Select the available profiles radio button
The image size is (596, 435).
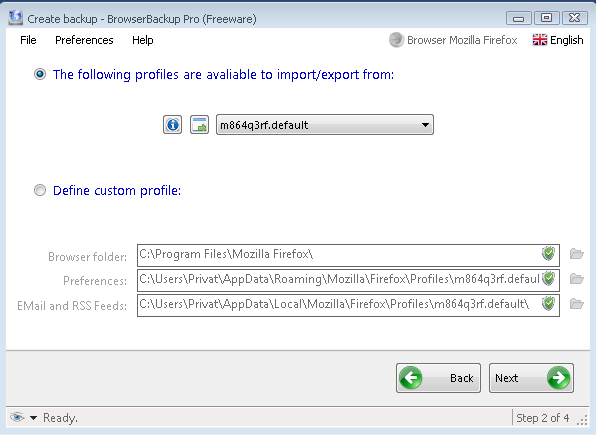pyautogui.click(x=40, y=74)
